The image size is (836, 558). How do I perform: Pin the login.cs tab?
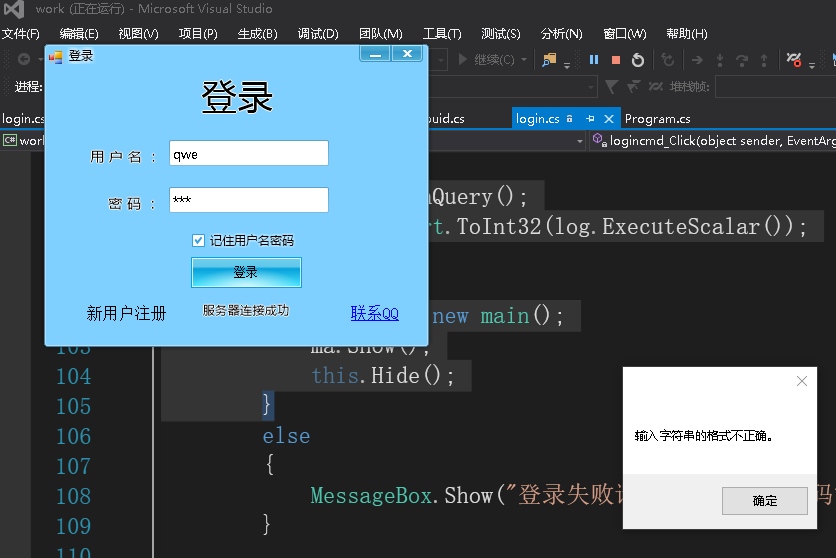coord(590,118)
